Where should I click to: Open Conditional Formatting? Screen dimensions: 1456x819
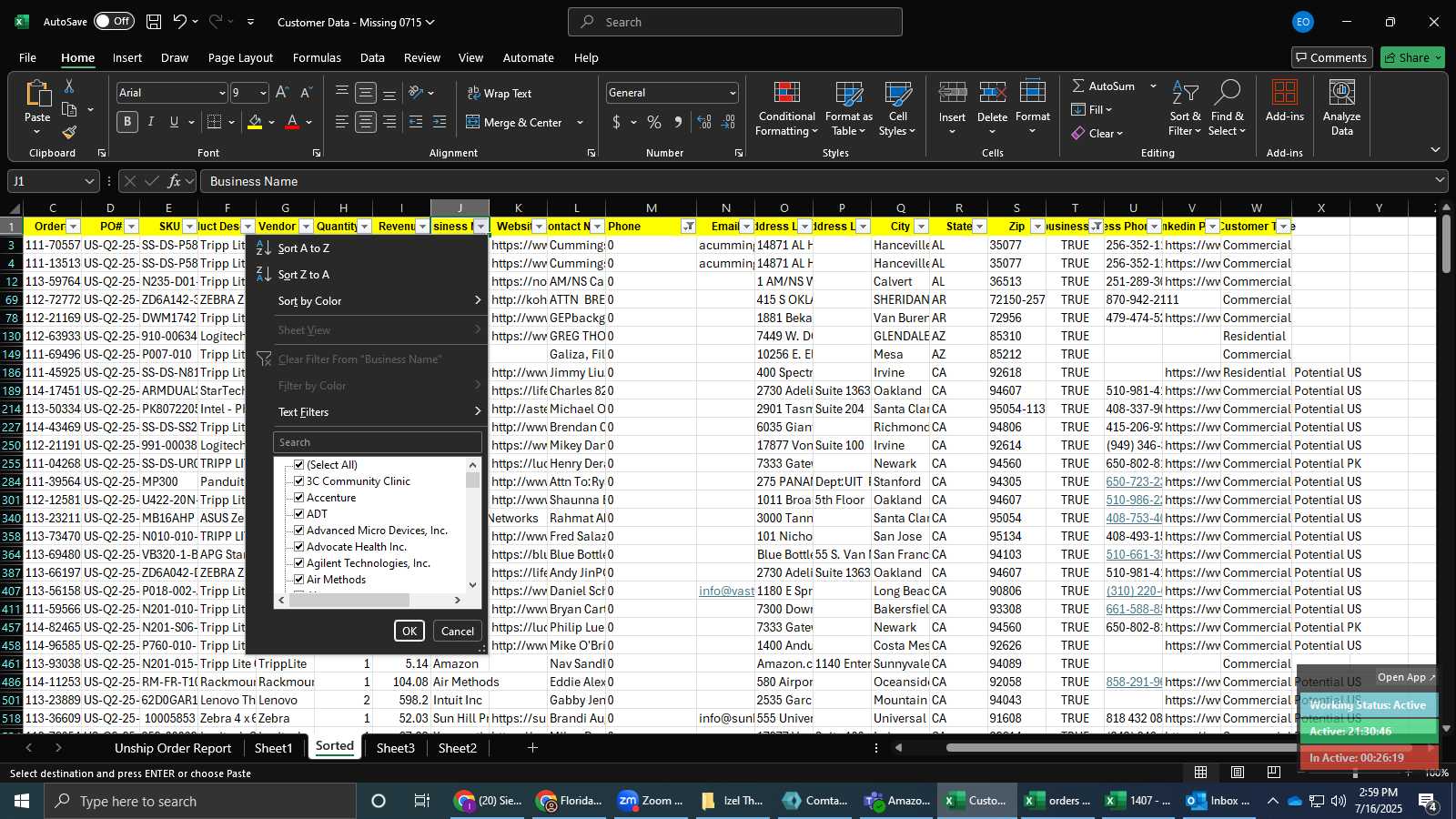[x=786, y=109]
